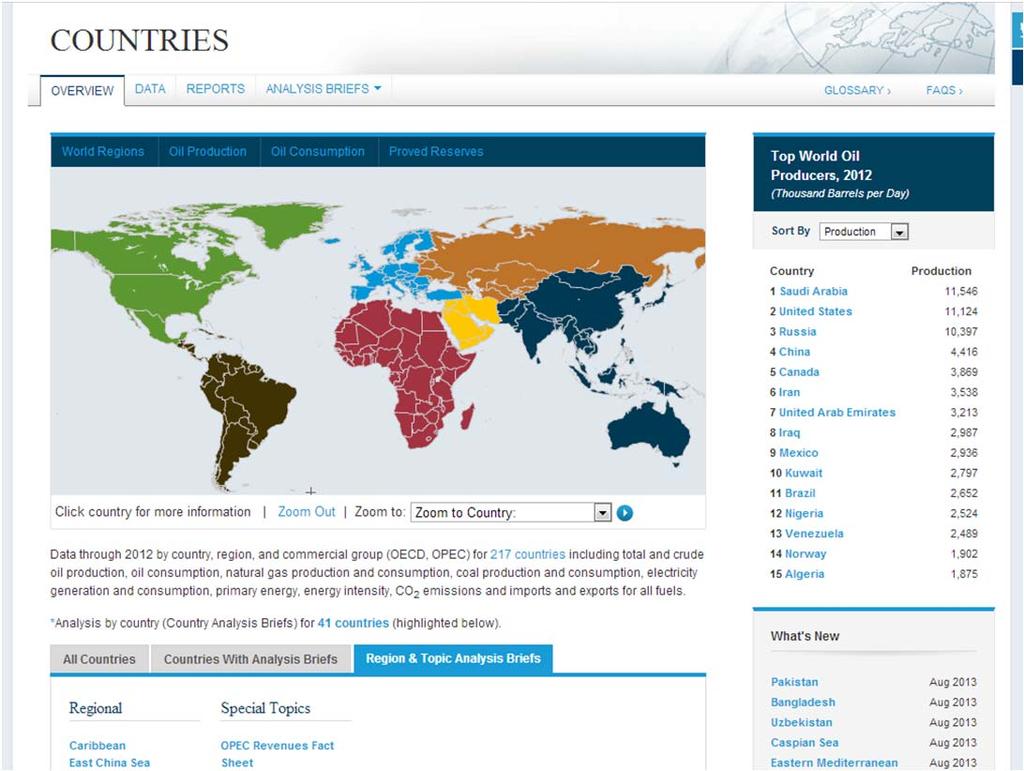Click the Country column header
Viewport: 1024px width, 771px height.
click(792, 271)
